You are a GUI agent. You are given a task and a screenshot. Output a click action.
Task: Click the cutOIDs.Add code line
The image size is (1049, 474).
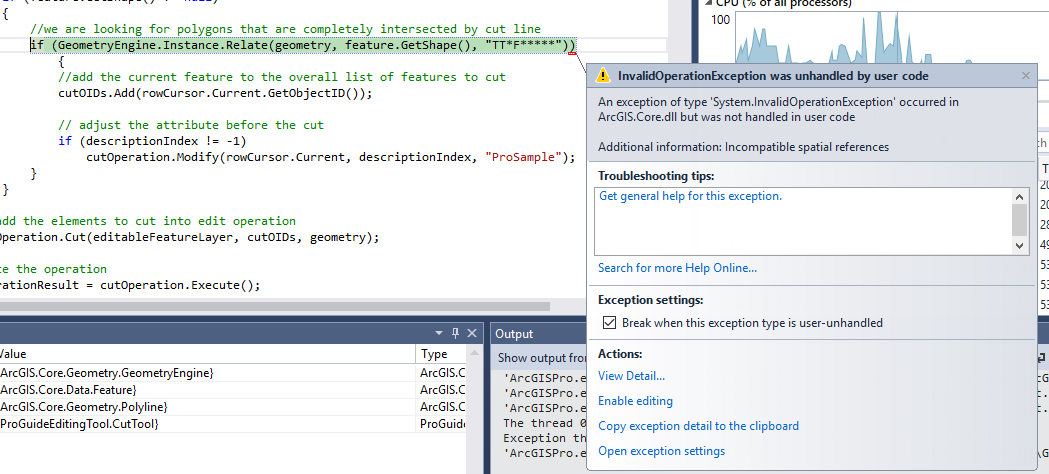[x=215, y=93]
